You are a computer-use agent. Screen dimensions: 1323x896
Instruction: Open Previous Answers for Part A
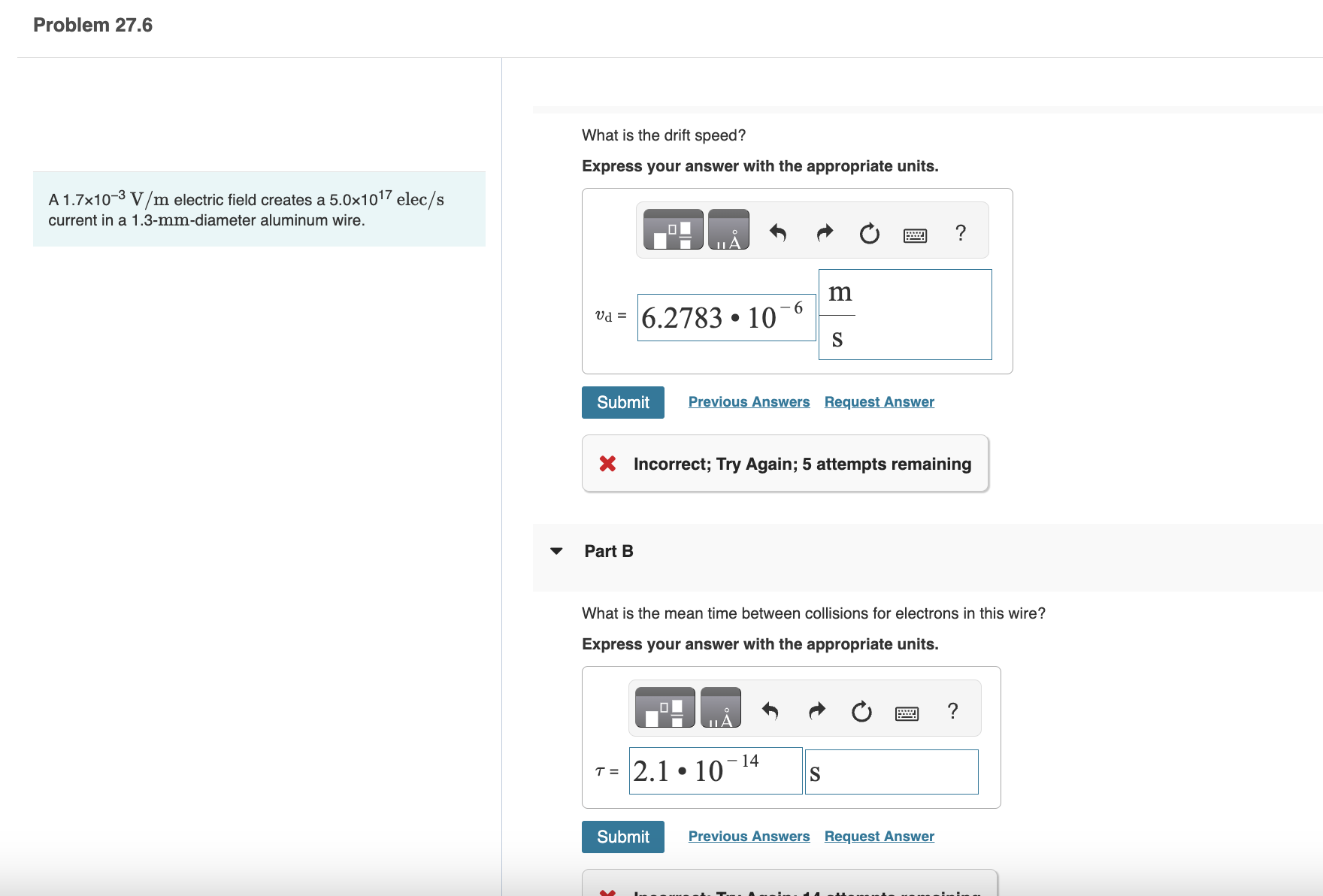tap(748, 401)
